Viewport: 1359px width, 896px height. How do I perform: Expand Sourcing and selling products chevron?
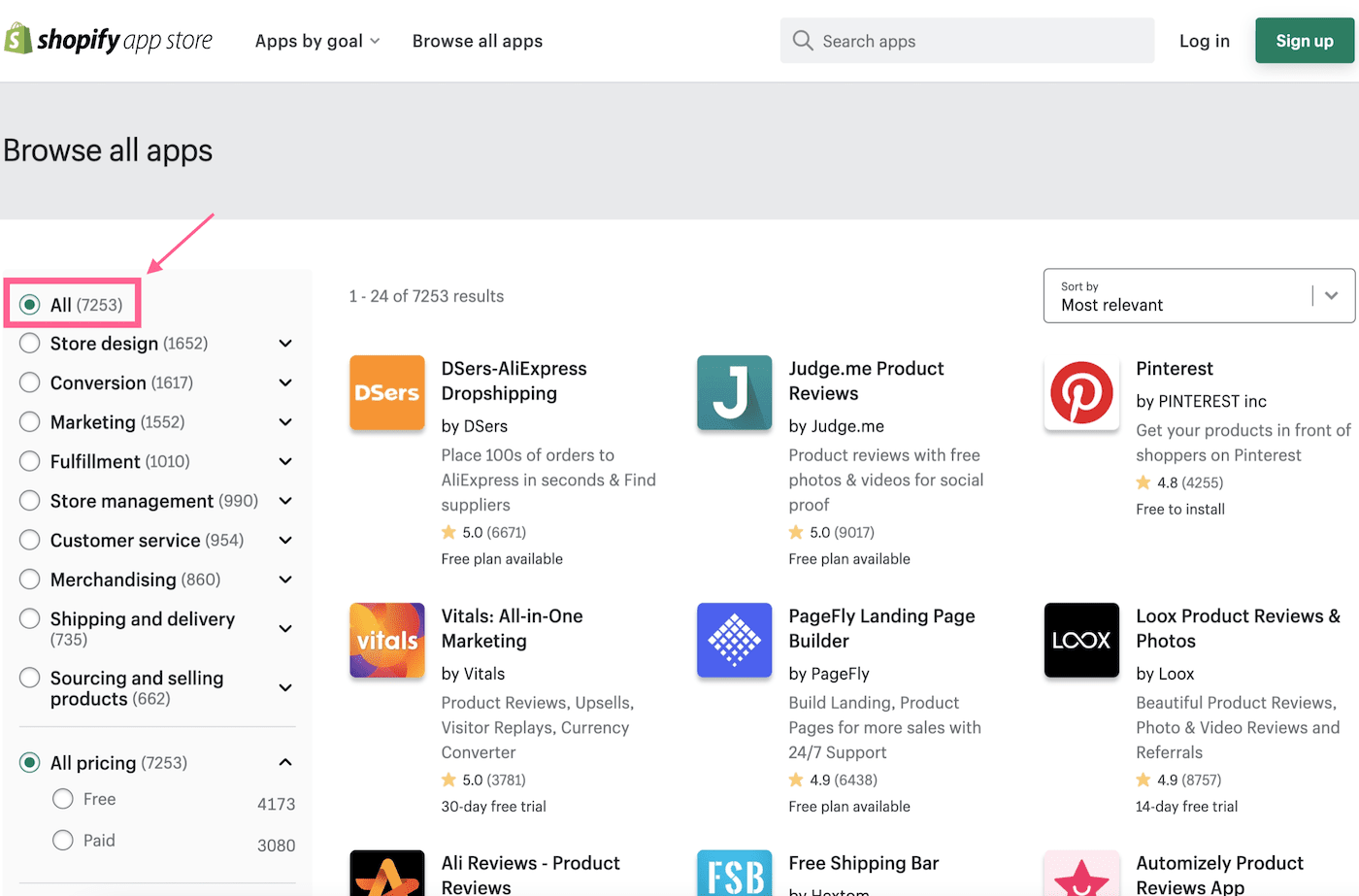pyautogui.click(x=285, y=687)
